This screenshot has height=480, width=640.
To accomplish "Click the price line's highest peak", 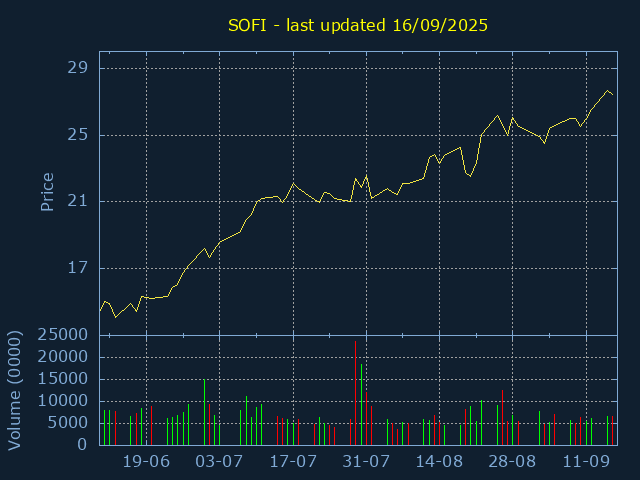I will coord(607,91).
